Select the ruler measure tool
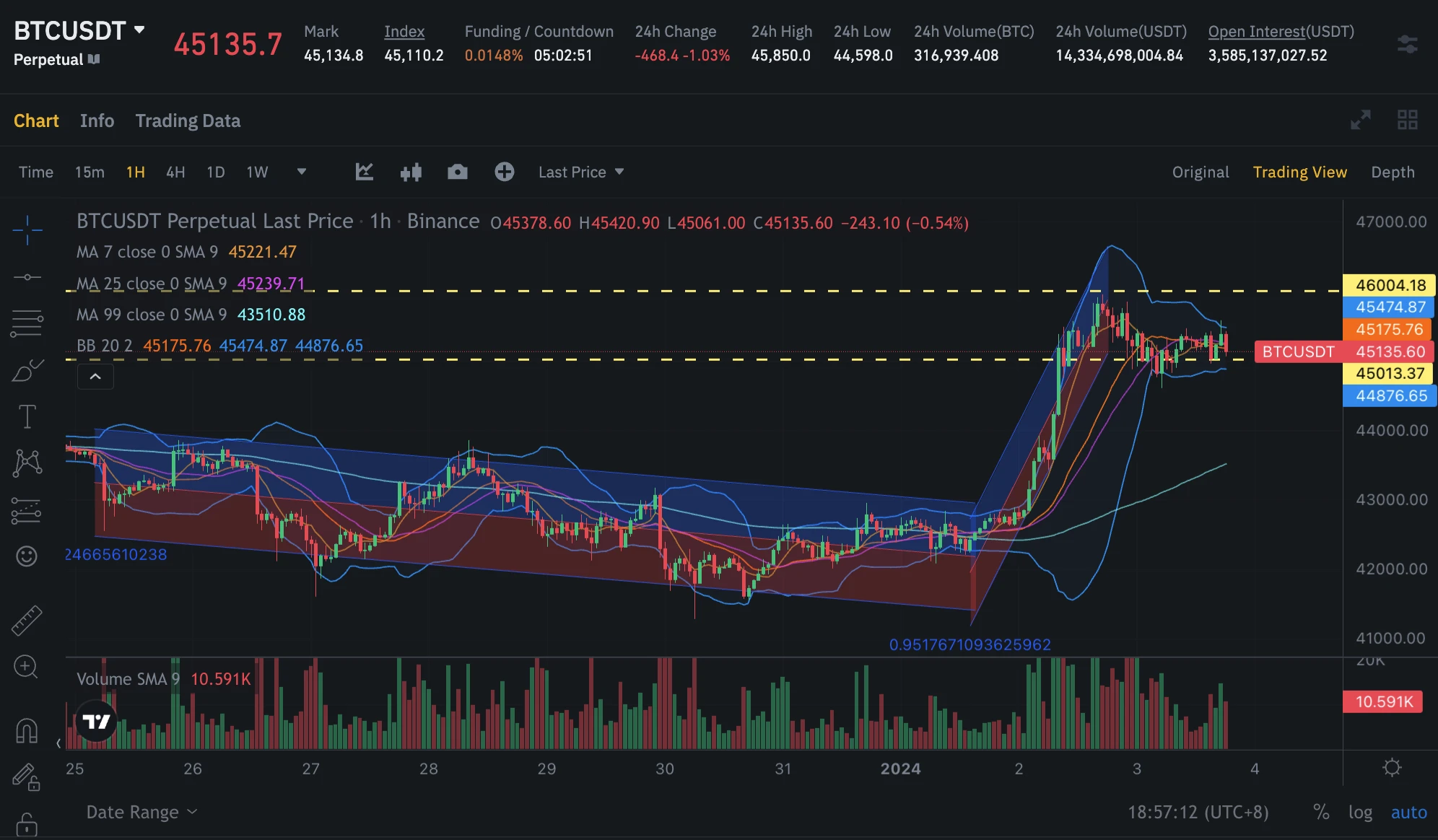1438x840 pixels. 27,619
